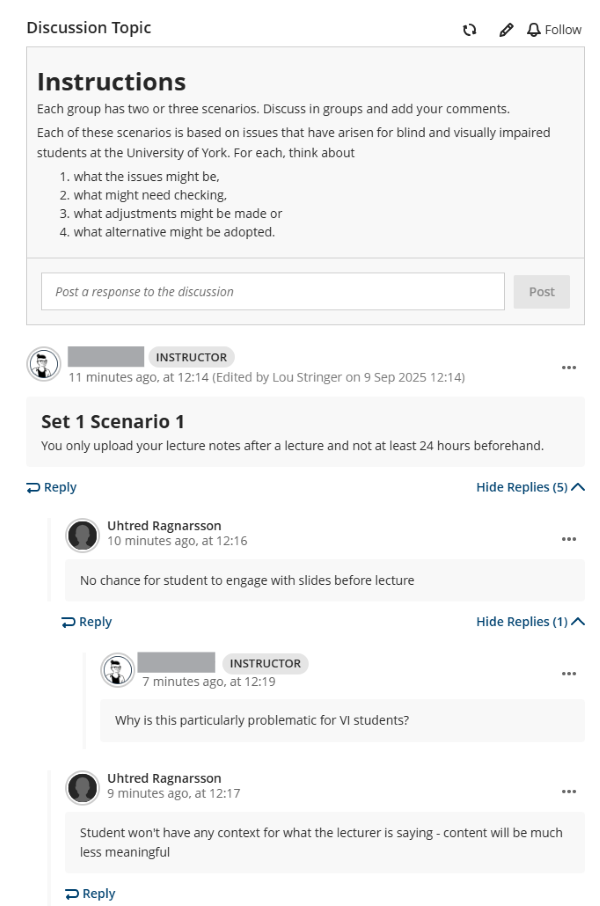Click Uhtred Ragnarsson's avatar on 12:16 reply
600x906 pixels.
[83, 535]
